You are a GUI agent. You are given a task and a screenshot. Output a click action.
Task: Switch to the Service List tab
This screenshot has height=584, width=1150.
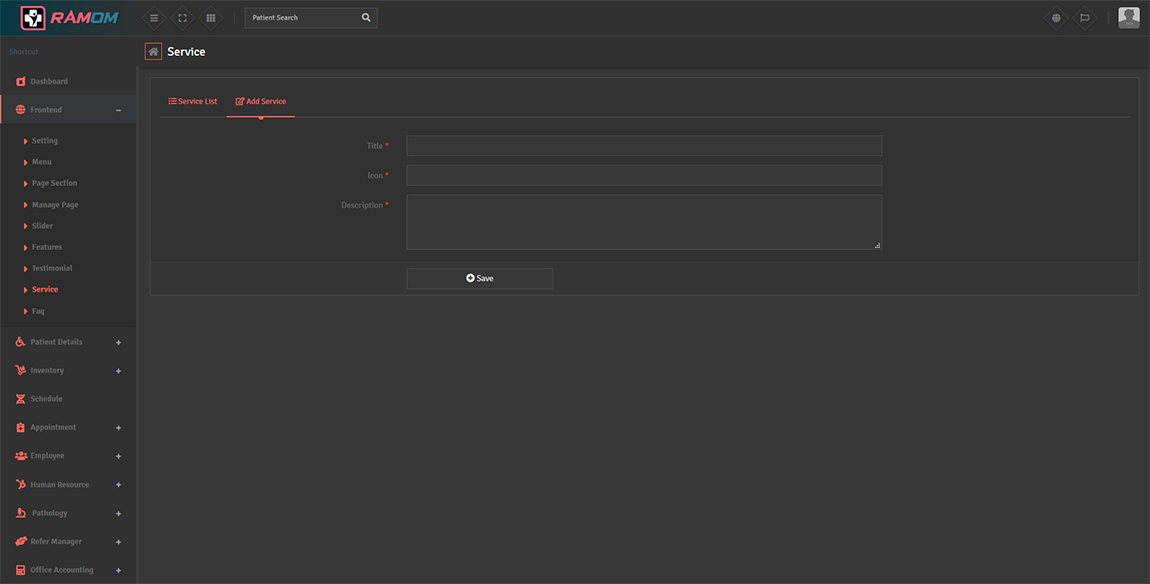pyautogui.click(x=193, y=102)
